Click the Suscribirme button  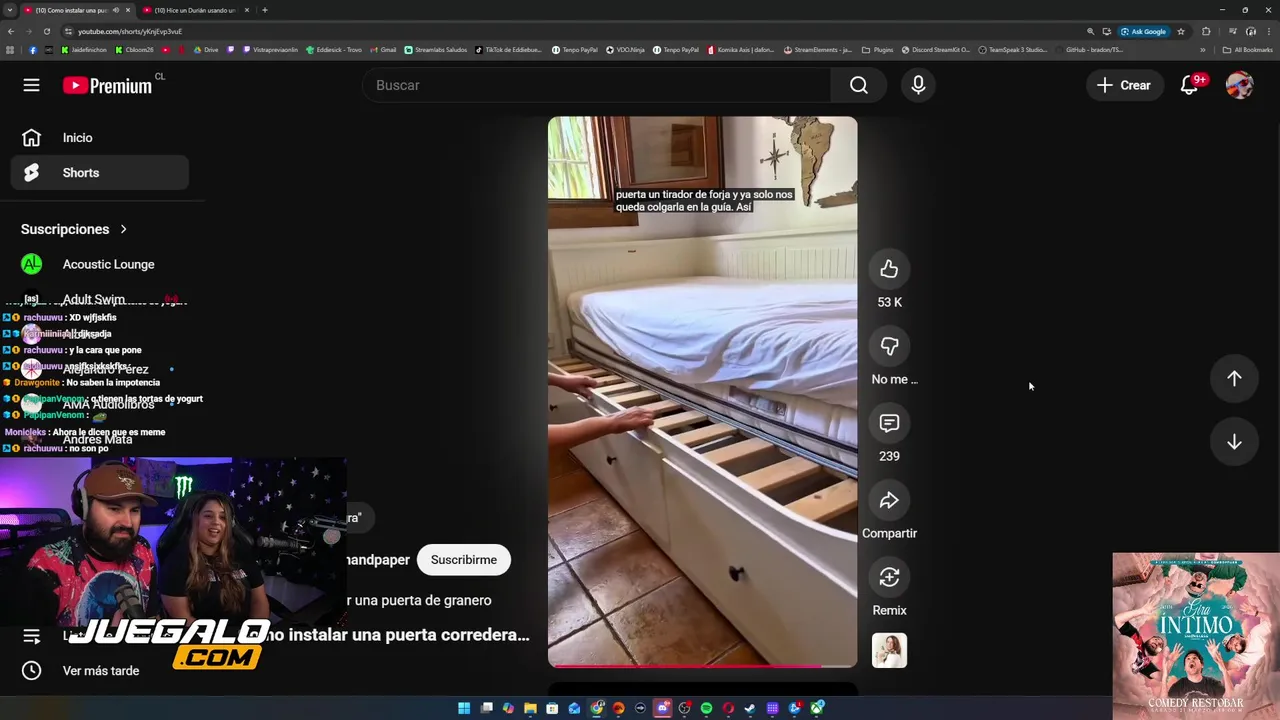pos(464,560)
